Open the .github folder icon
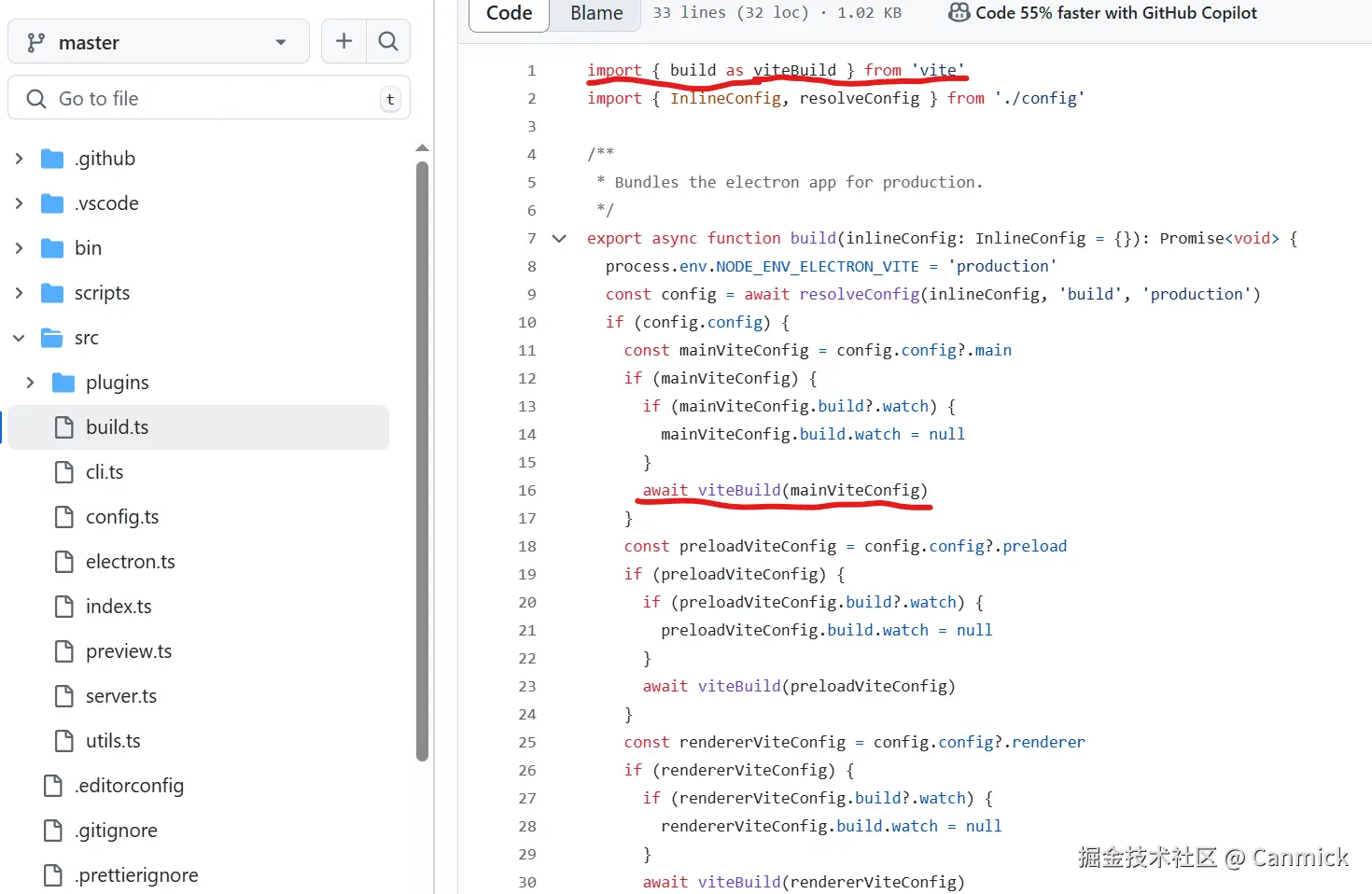The image size is (1372, 894). 52,159
